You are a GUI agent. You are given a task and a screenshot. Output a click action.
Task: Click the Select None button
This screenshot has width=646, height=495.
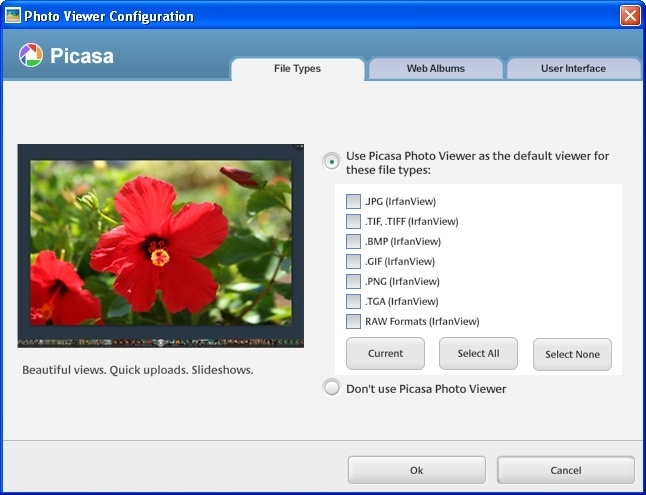[572, 354]
